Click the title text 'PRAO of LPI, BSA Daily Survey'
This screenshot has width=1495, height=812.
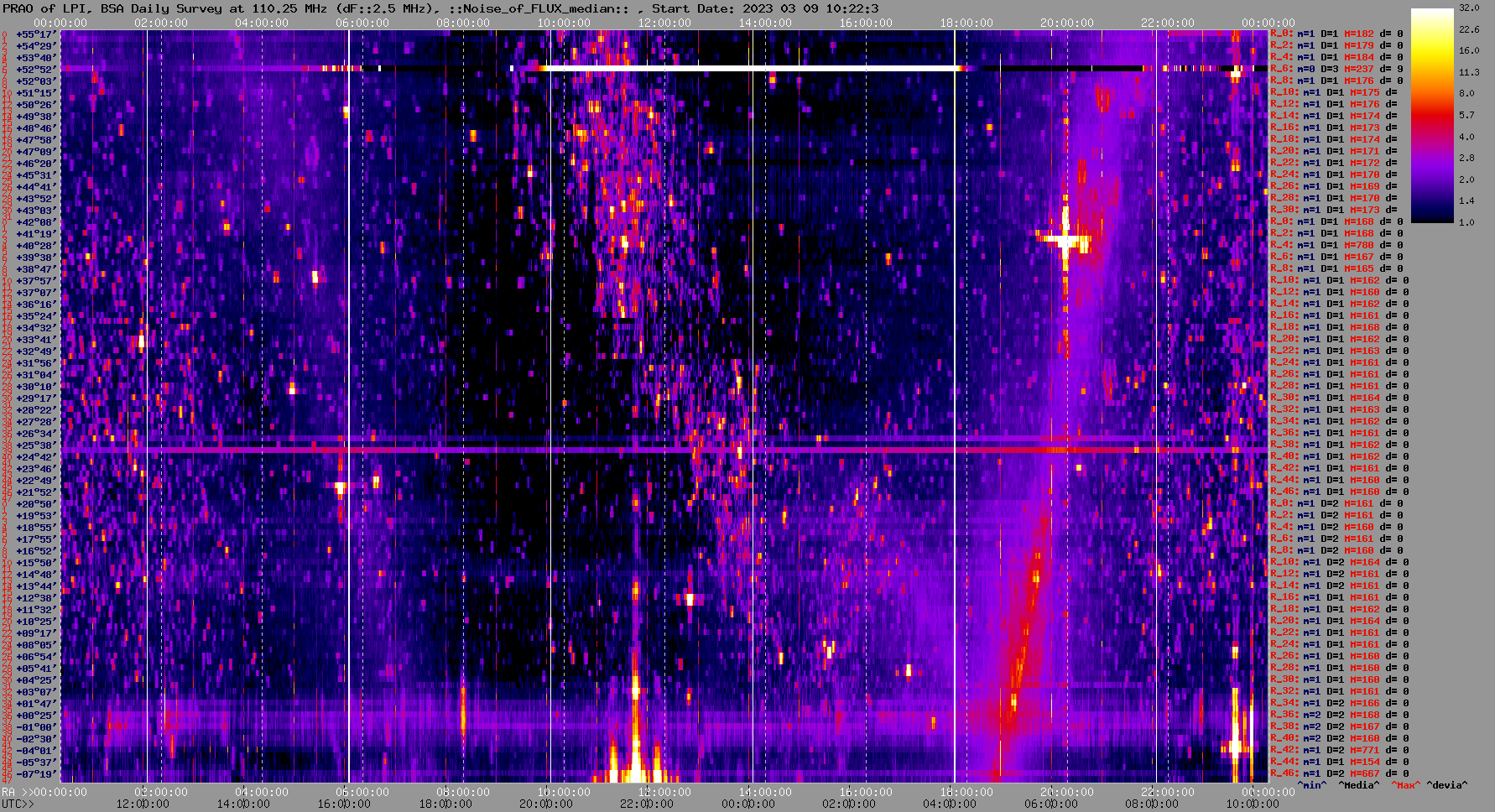click(x=113, y=8)
